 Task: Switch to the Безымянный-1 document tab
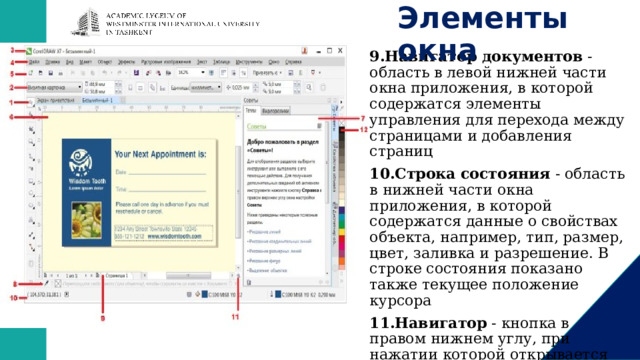(x=97, y=100)
